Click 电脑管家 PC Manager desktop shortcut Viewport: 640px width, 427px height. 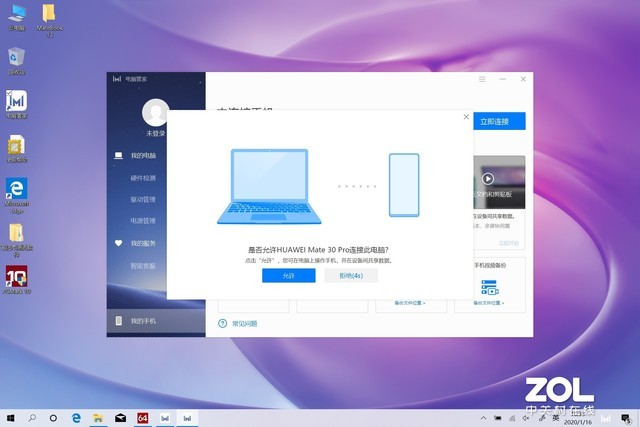coord(17,105)
